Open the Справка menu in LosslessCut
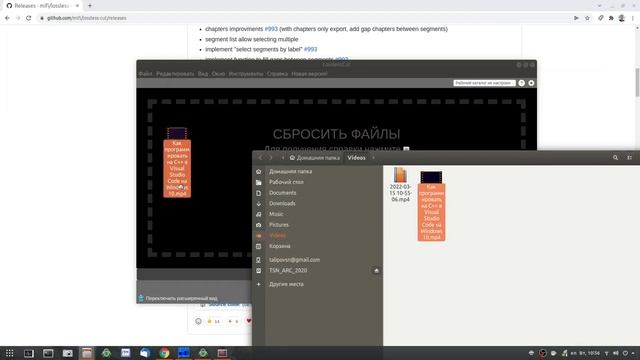The width and height of the screenshot is (640, 360). tap(277, 74)
